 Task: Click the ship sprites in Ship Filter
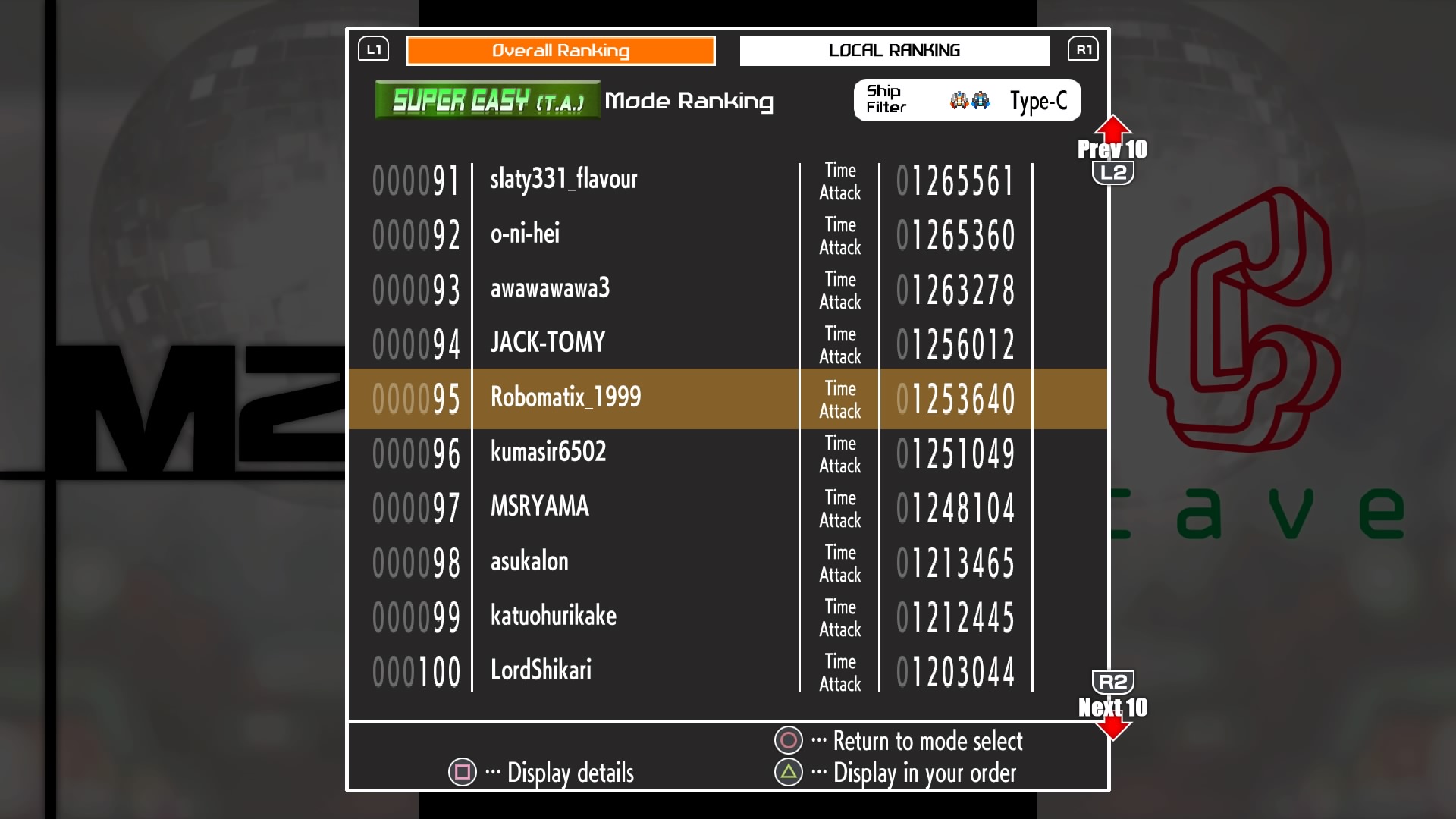pyautogui.click(x=970, y=100)
